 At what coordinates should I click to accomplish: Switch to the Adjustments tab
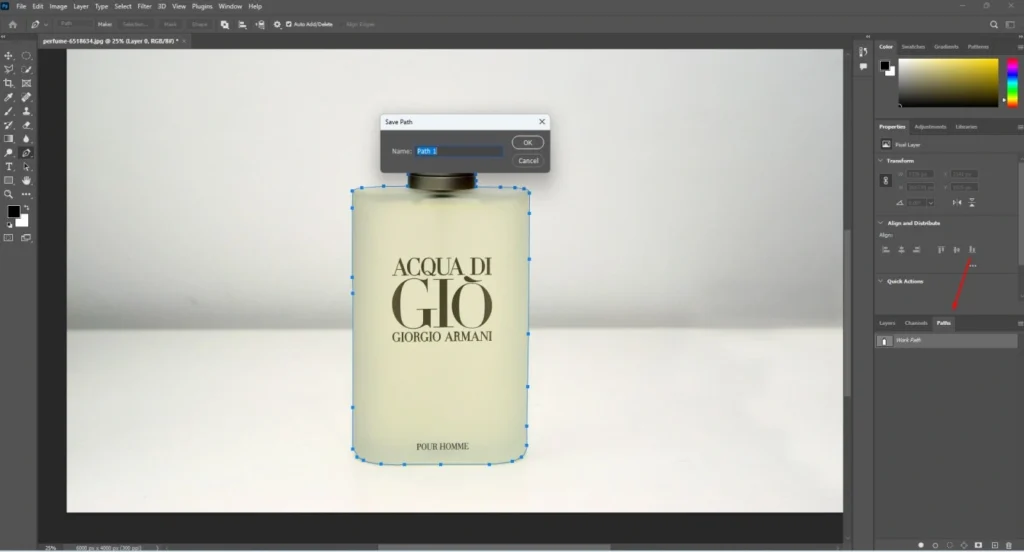click(930, 127)
